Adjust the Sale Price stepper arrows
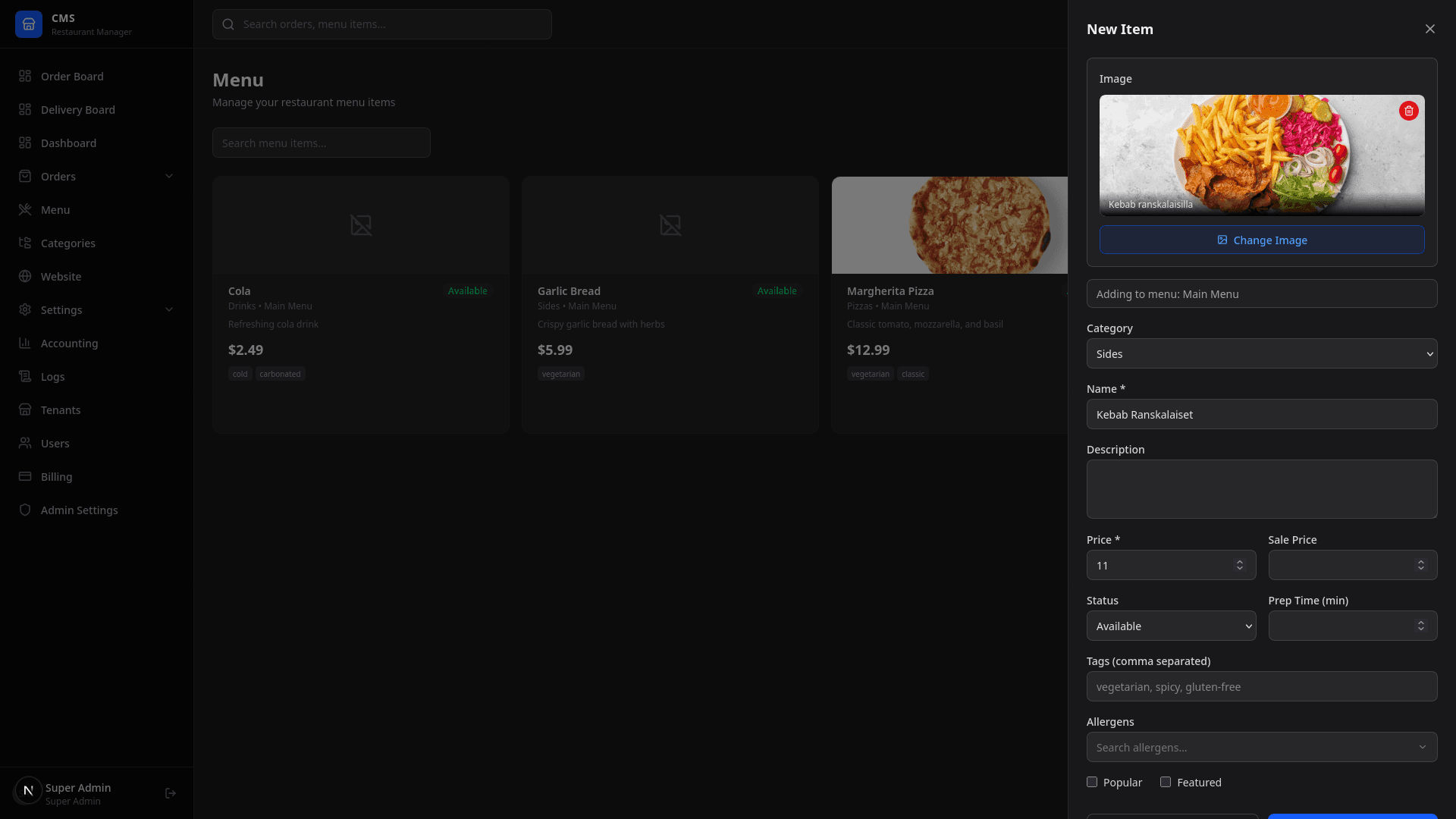This screenshot has width=1456, height=819. tap(1421, 565)
